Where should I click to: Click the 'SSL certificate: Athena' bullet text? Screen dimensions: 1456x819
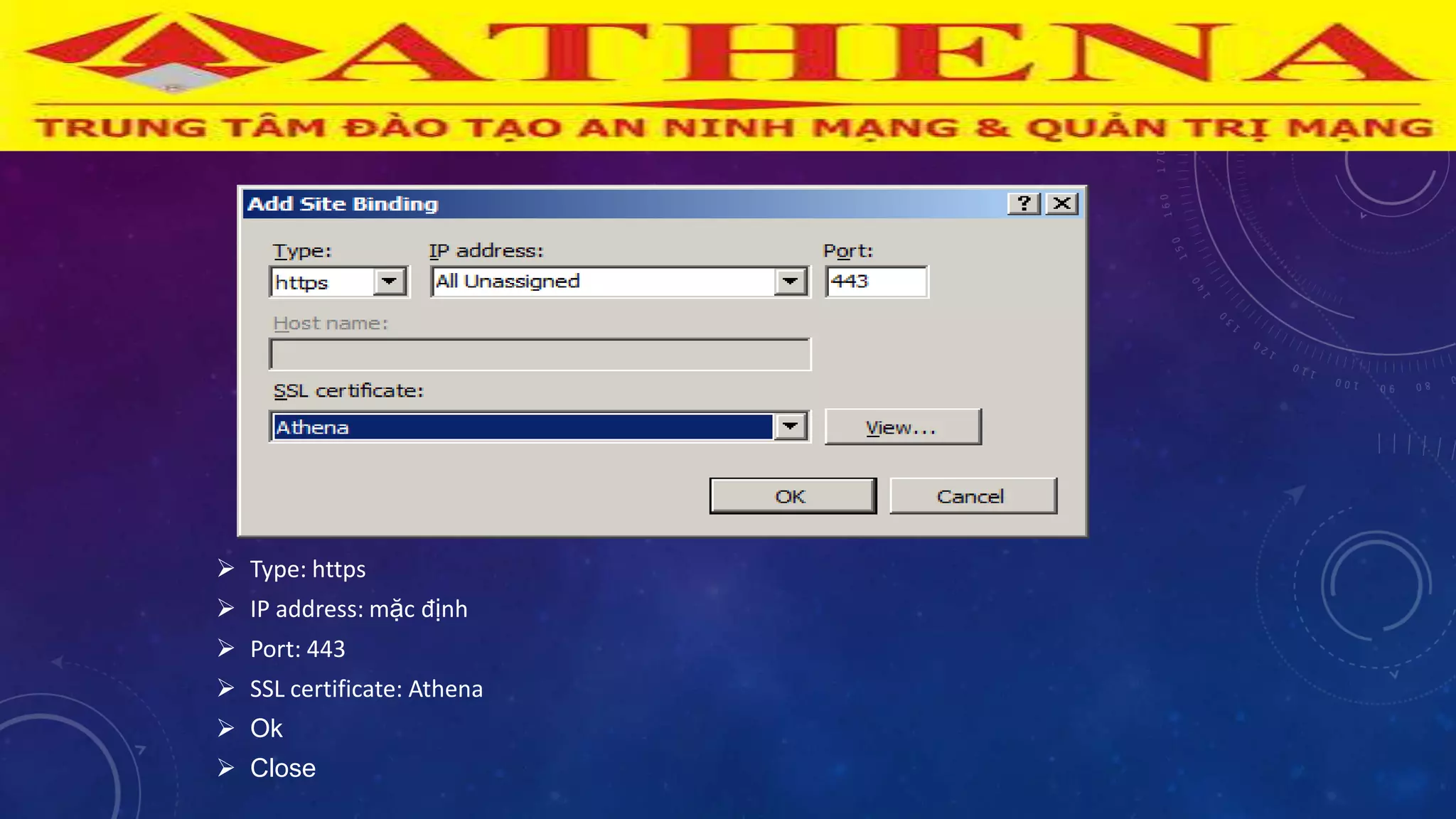pyautogui.click(x=366, y=689)
